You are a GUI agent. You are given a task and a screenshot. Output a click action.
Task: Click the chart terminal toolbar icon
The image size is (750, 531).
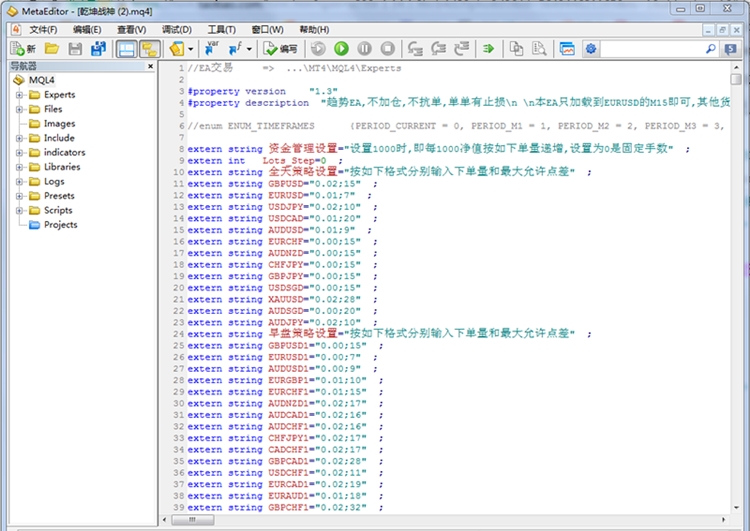click(567, 49)
